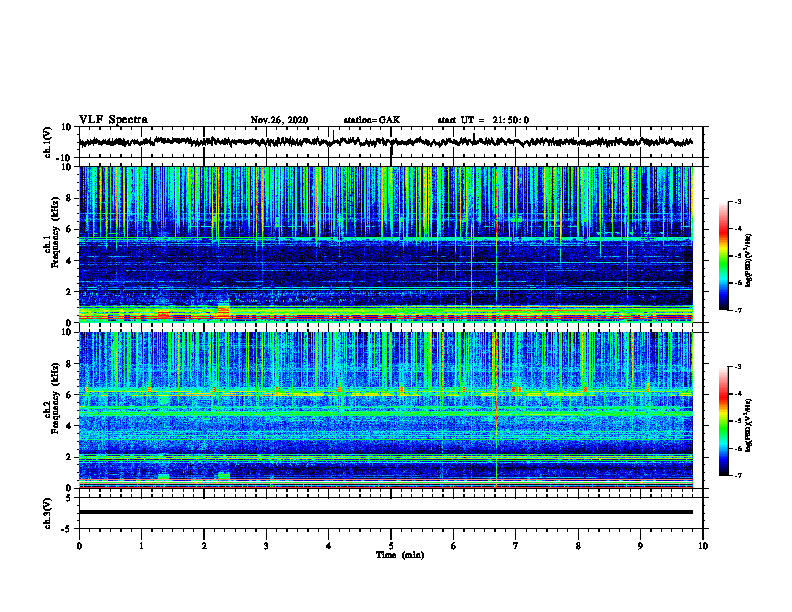The width and height of the screenshot is (792, 612).
Task: Select the "start UT = 21:50:0" header text
Action: point(483,120)
